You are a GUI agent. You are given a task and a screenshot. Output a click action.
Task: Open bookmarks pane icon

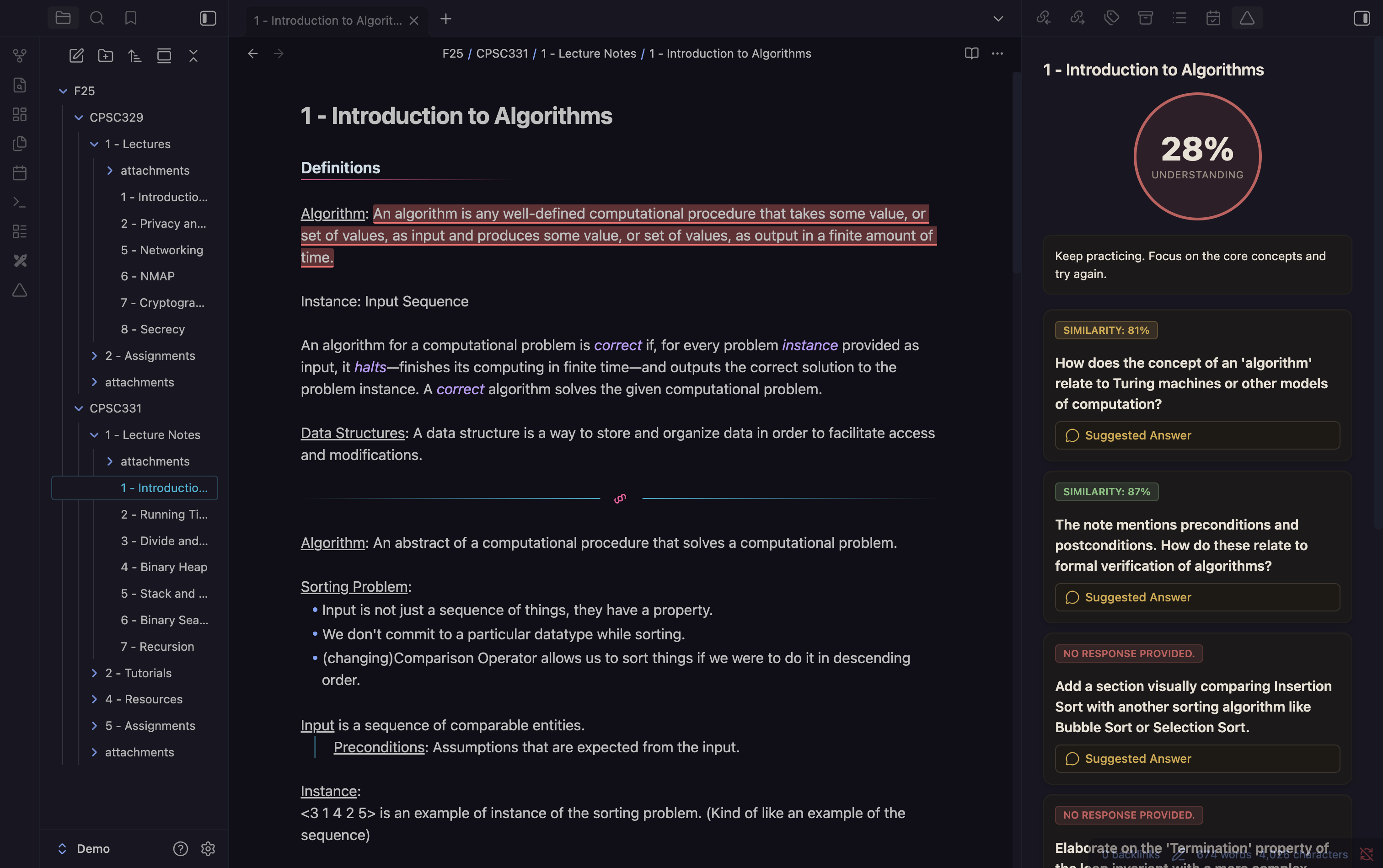click(131, 18)
